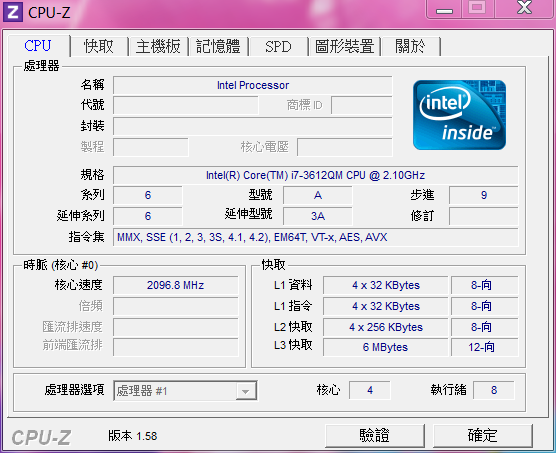The width and height of the screenshot is (556, 453).
Task: Click the 指令集 field listing MMX, SSE
Action: click(315, 237)
